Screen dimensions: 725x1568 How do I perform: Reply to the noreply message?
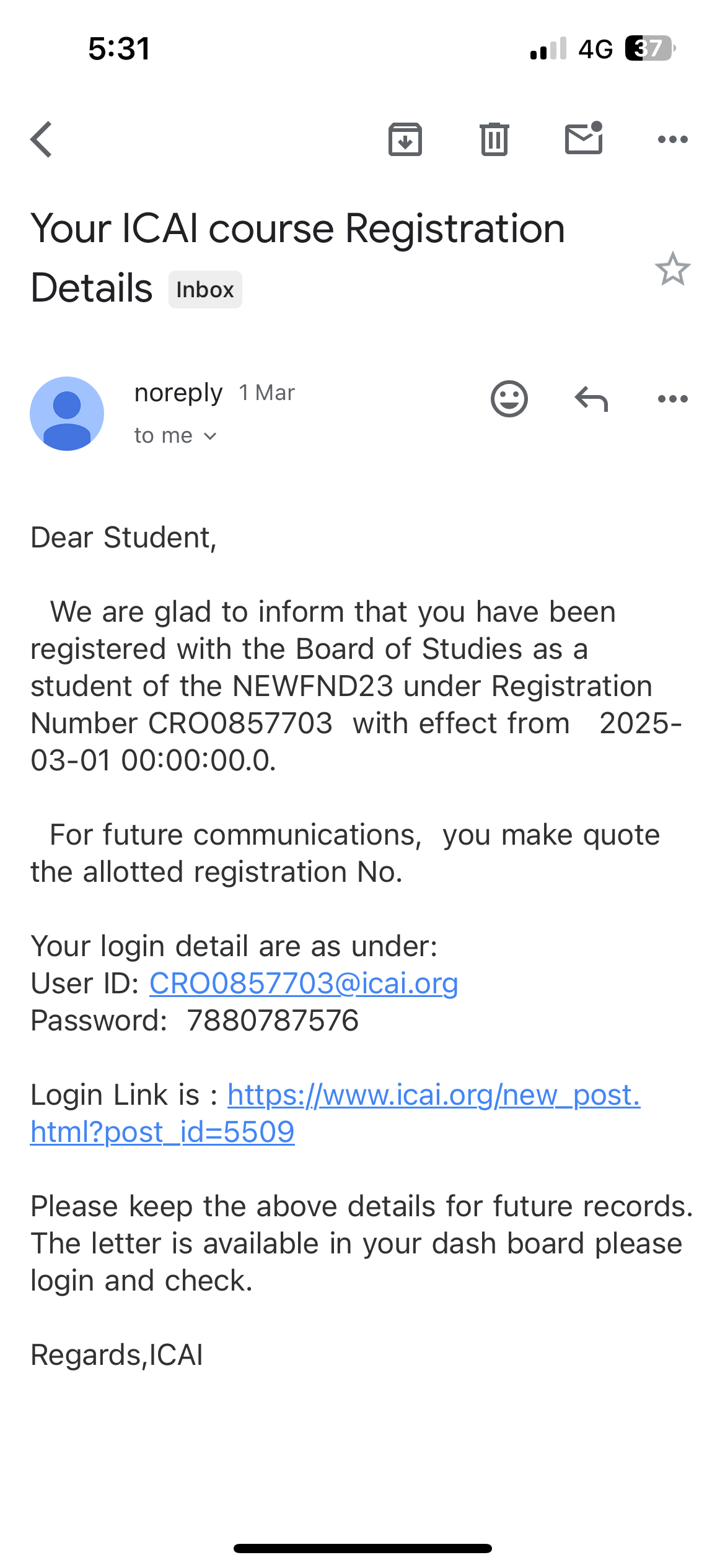pos(591,399)
